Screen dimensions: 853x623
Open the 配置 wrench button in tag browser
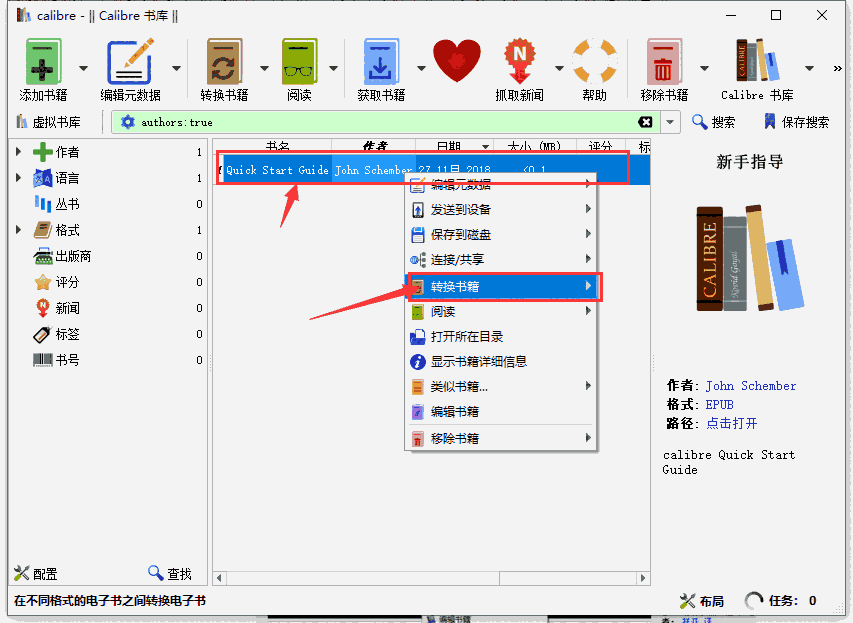[35, 573]
